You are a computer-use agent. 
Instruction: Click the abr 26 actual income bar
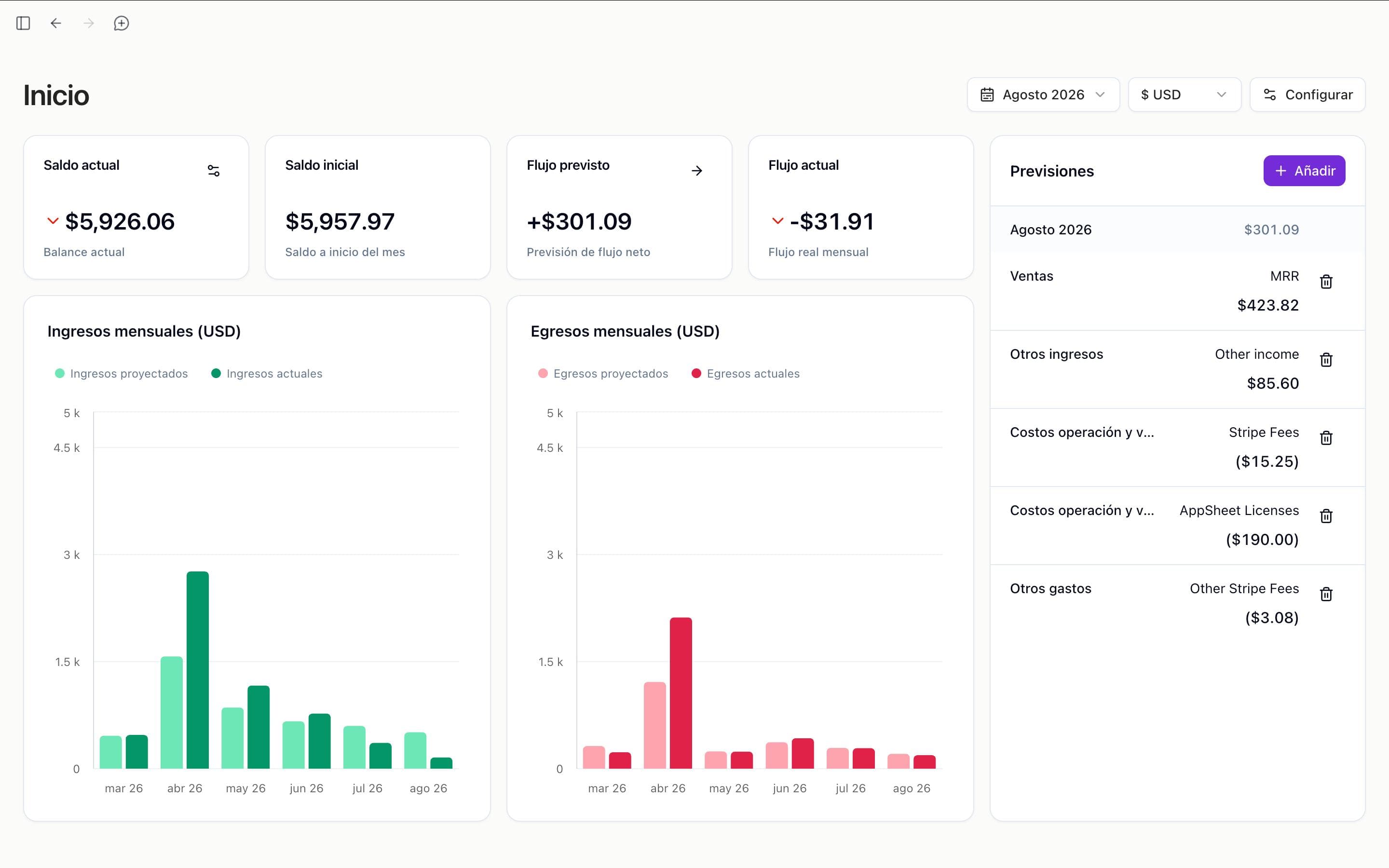[197, 670]
